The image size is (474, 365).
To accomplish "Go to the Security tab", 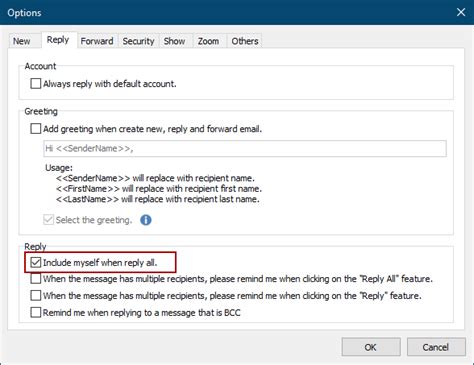I will 138,41.
